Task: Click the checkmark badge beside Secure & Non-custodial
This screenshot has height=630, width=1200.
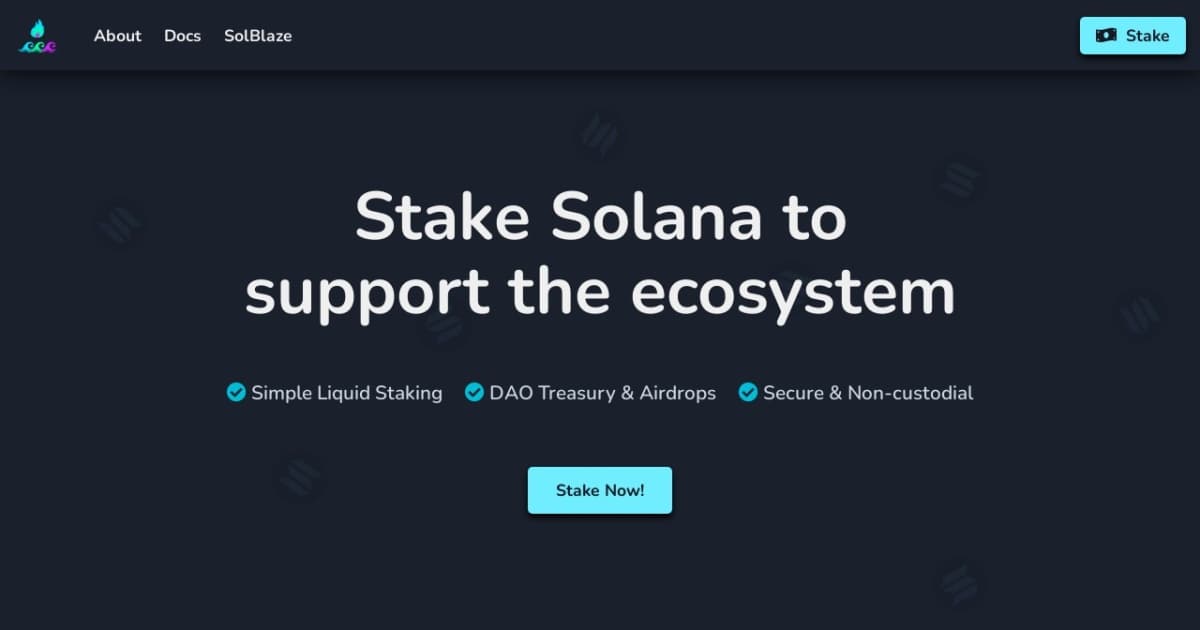Action: 748,393
